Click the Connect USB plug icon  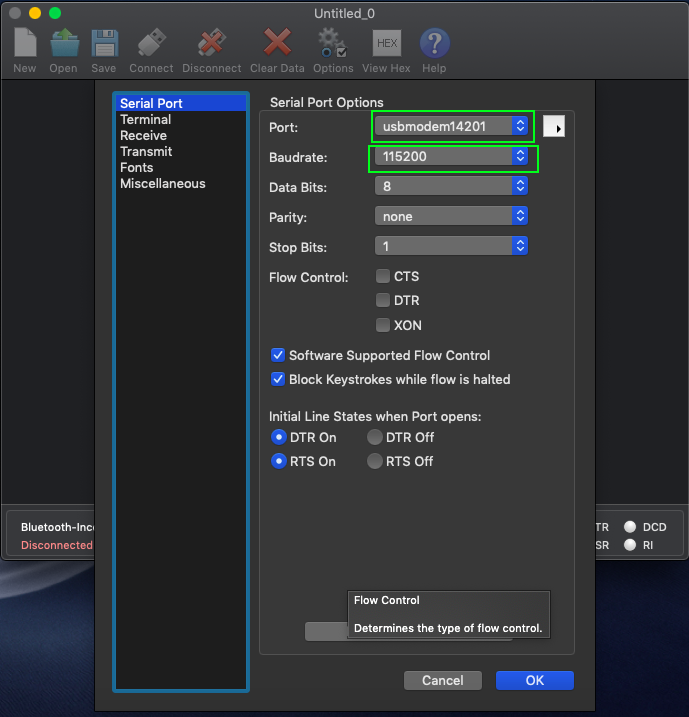(x=151, y=44)
